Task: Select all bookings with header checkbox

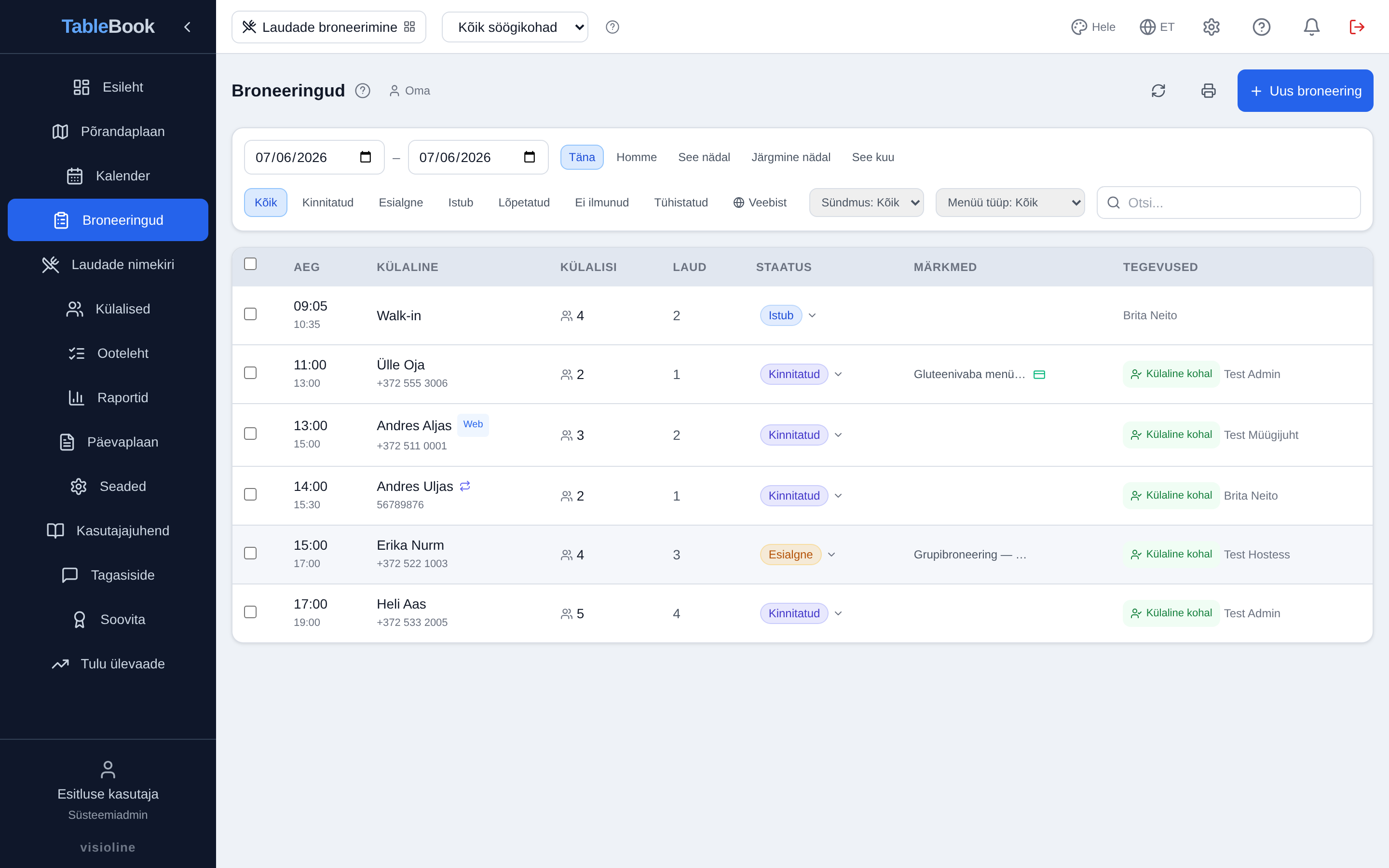Action: [250, 263]
